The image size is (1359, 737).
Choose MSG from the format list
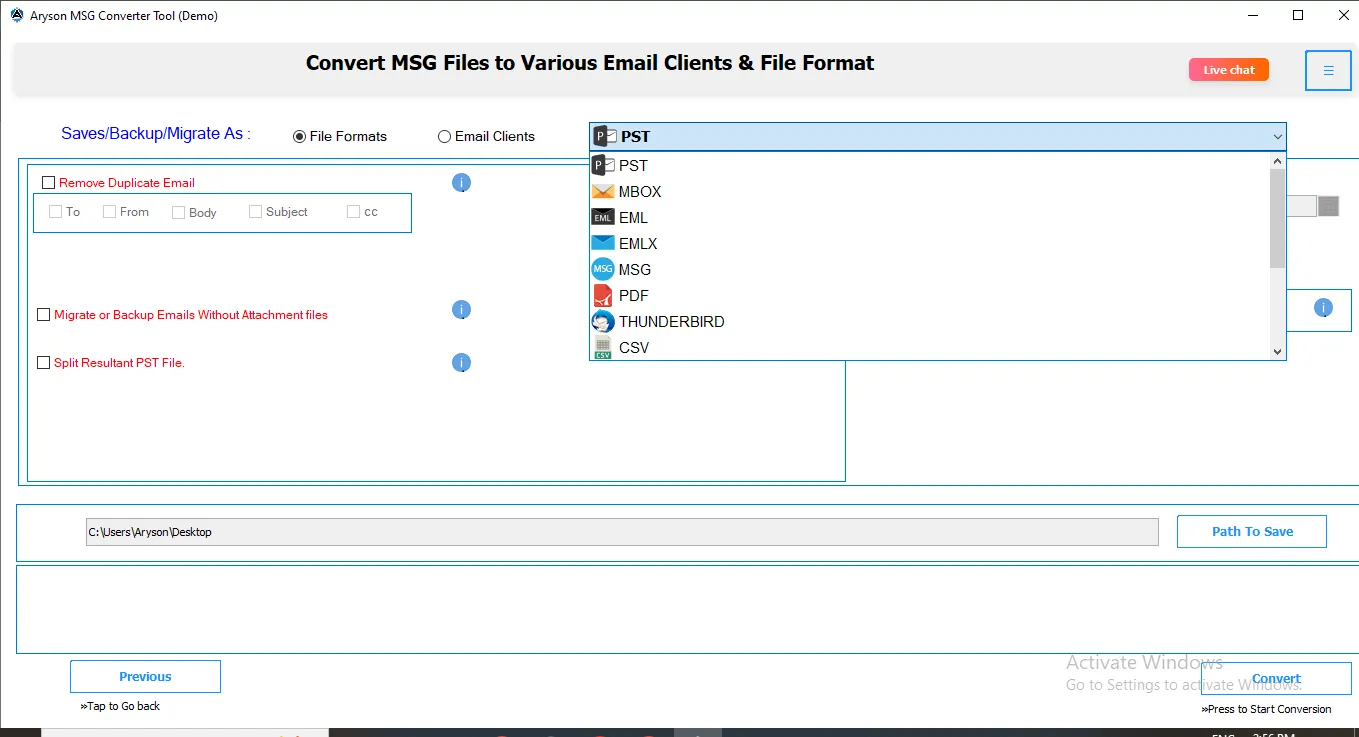[929, 269]
